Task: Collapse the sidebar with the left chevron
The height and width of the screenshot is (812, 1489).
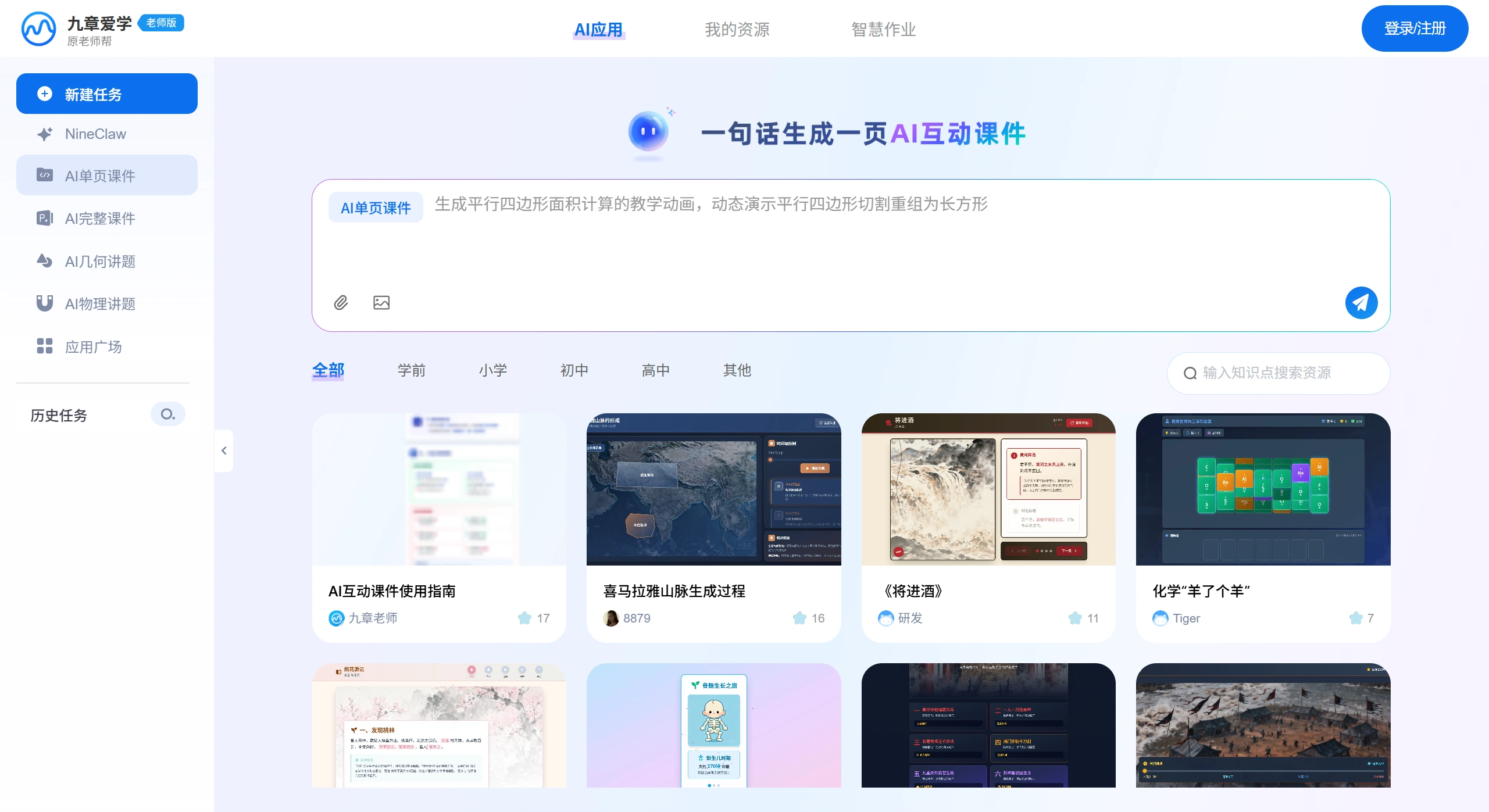Action: 224,450
